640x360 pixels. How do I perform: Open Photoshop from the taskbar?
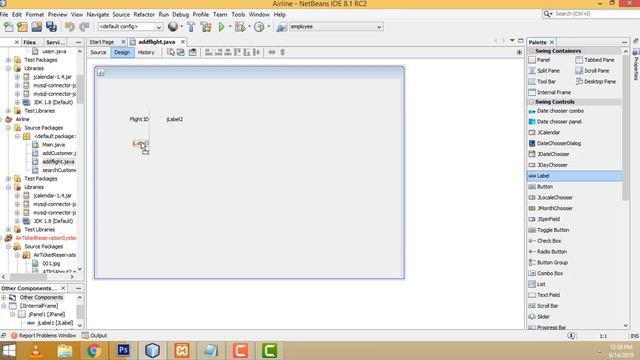coord(123,350)
